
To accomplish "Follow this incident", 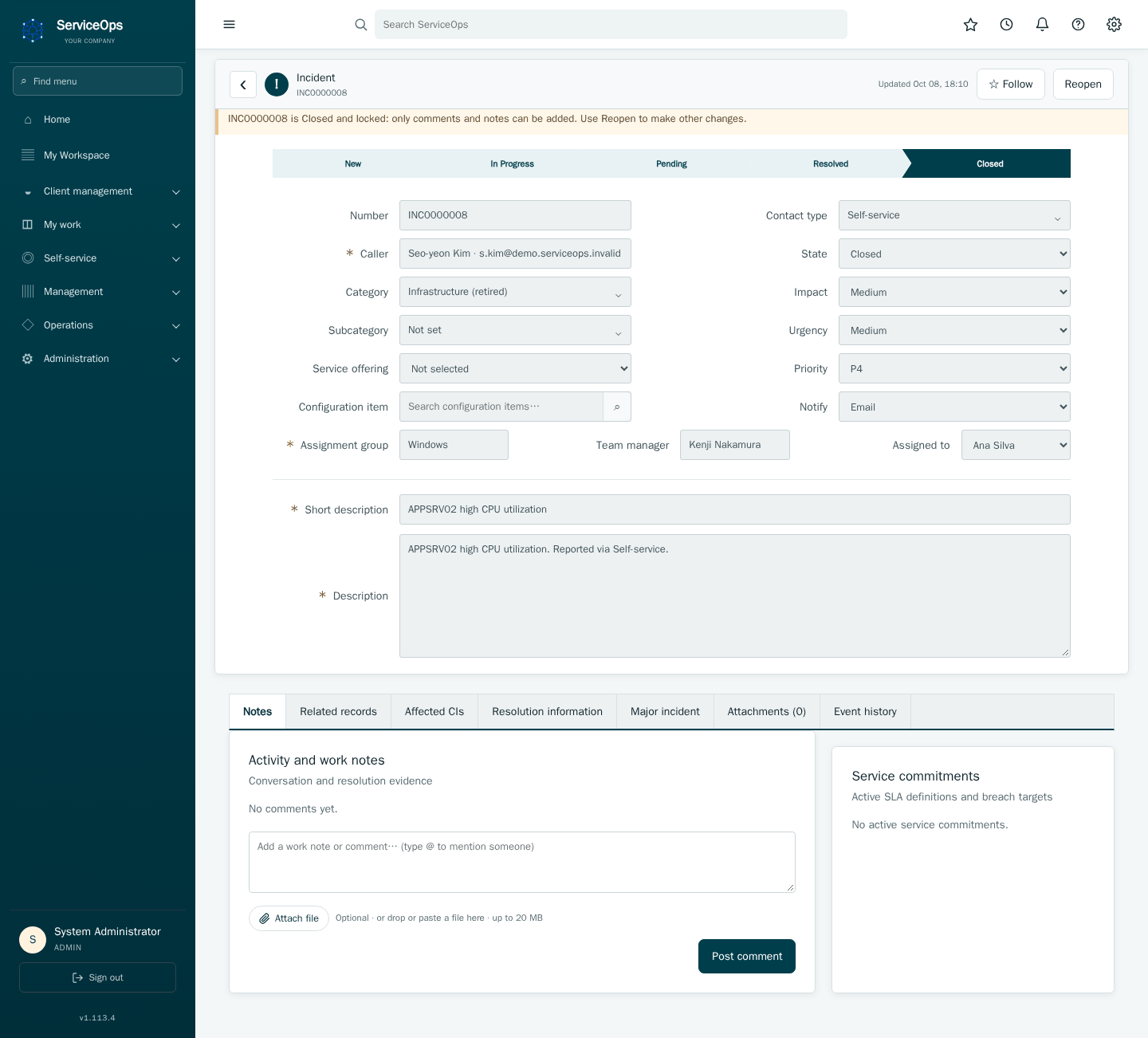I will (1011, 85).
